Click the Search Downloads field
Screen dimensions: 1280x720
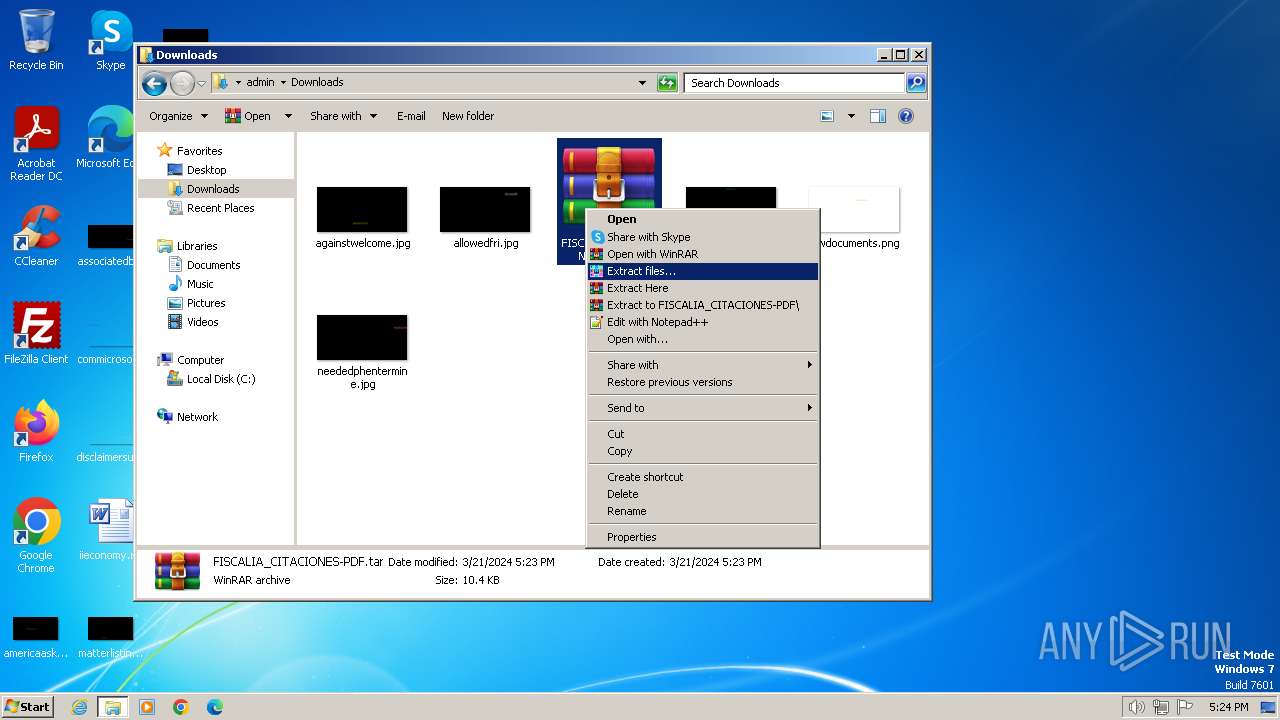pos(795,83)
